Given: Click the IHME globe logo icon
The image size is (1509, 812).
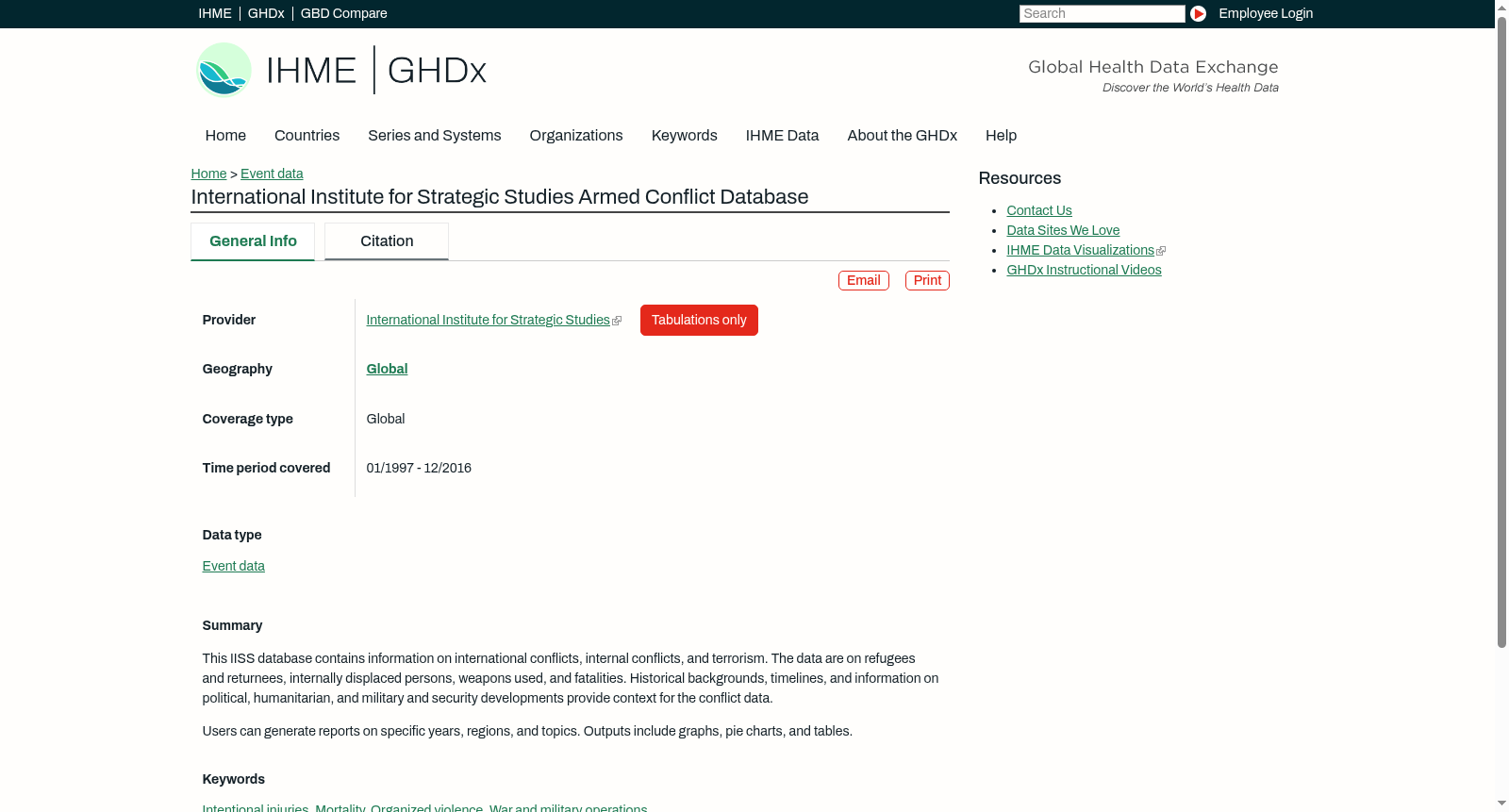Looking at the screenshot, I should pyautogui.click(x=224, y=70).
